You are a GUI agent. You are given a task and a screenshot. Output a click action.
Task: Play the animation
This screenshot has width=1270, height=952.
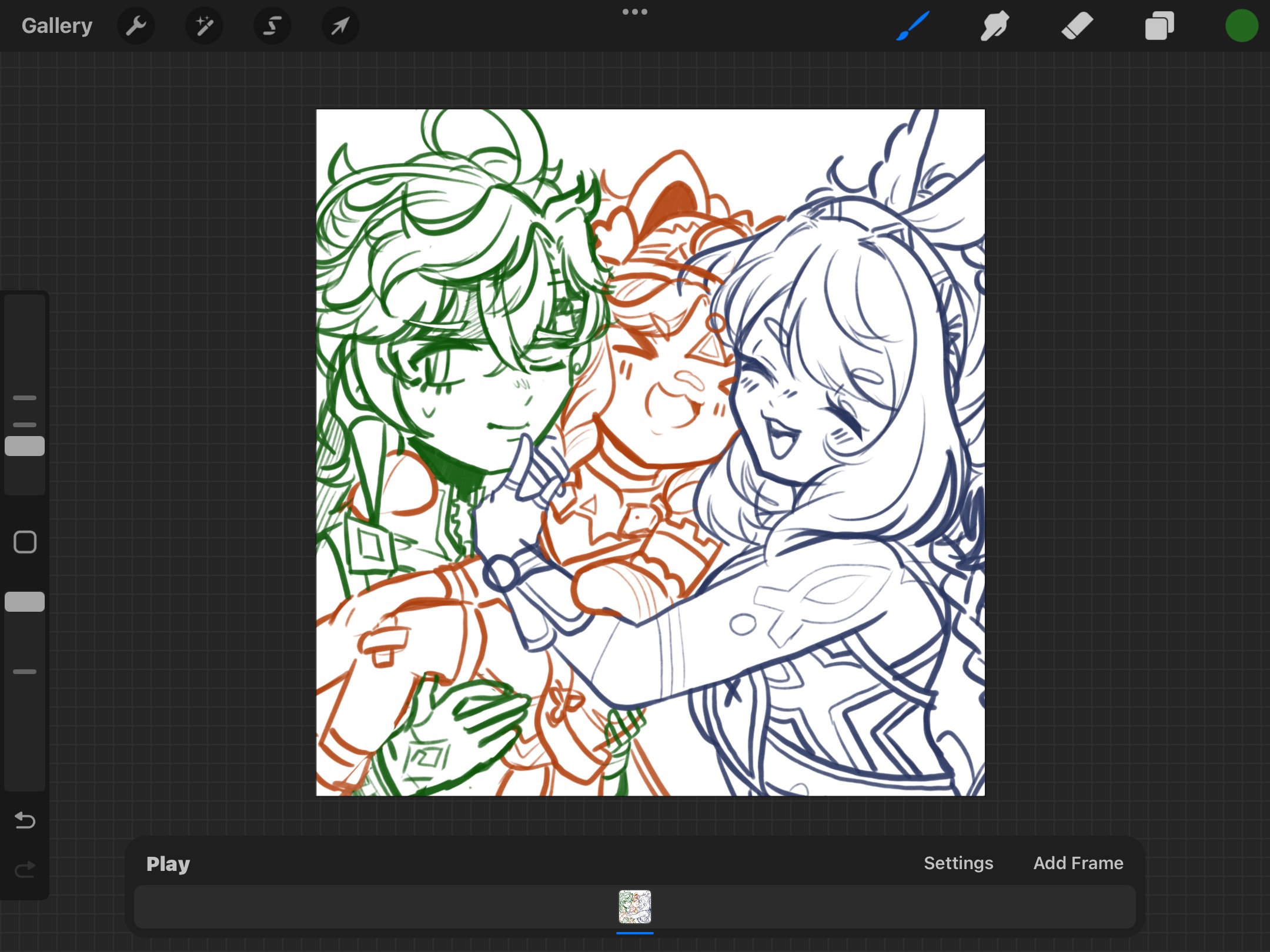point(168,863)
